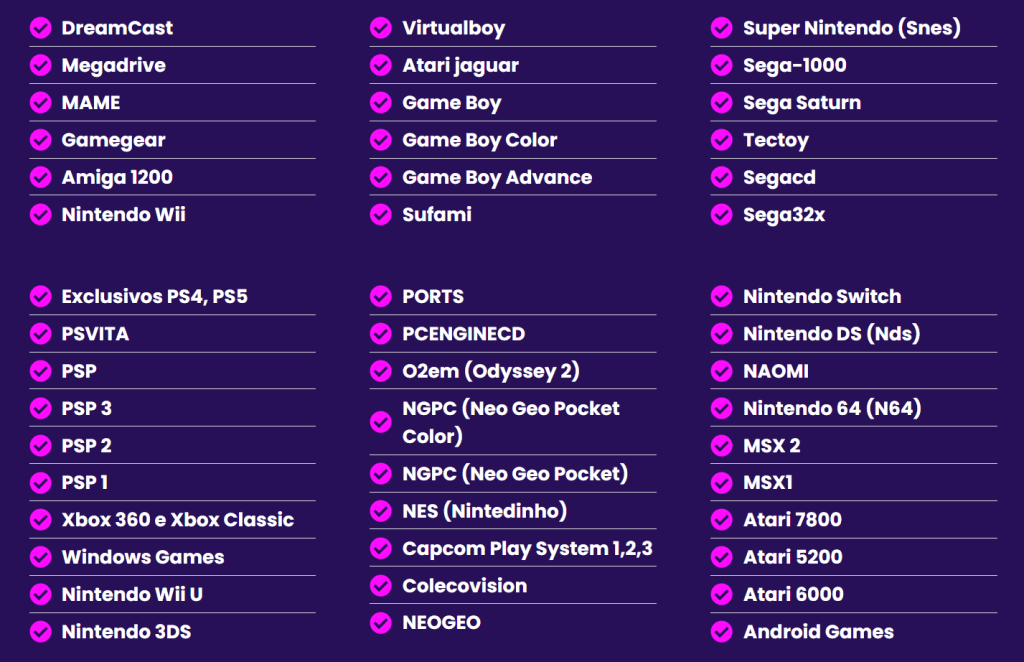The width and height of the screenshot is (1024, 662).
Task: Click the Amiga 1200 list entry
Action: (x=117, y=177)
